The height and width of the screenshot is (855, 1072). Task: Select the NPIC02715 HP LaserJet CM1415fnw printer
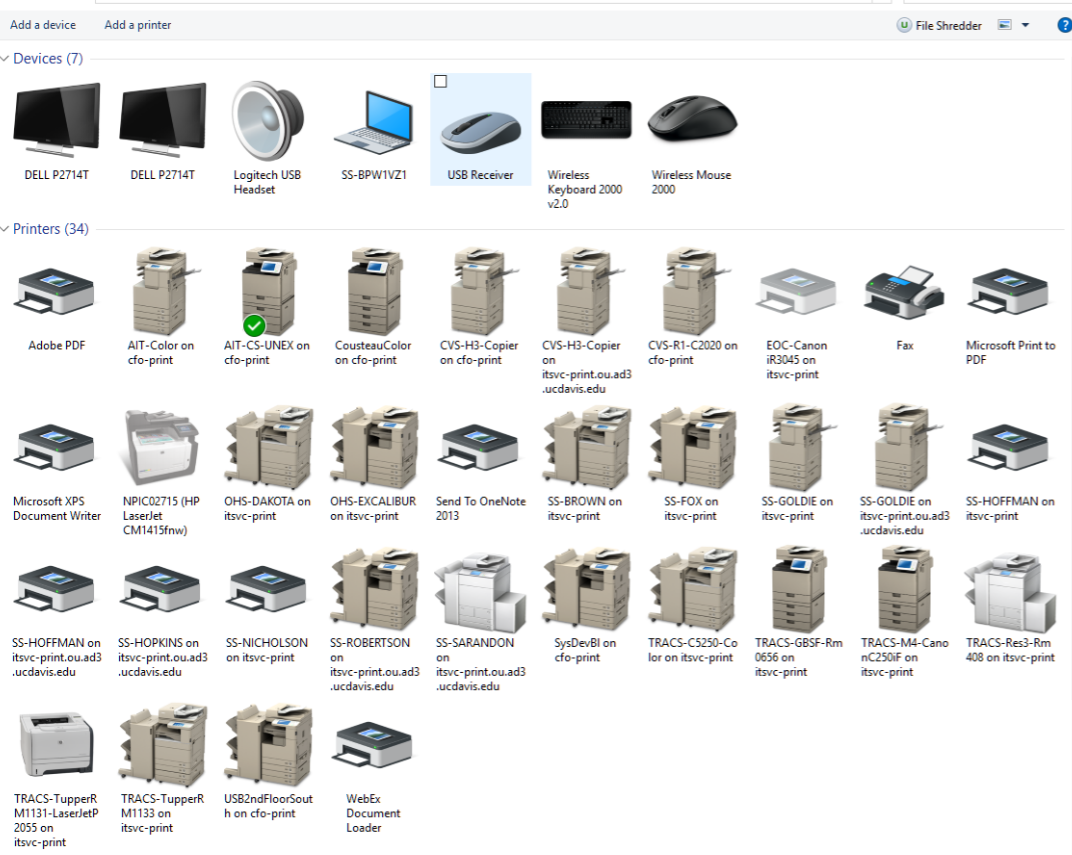[161, 473]
